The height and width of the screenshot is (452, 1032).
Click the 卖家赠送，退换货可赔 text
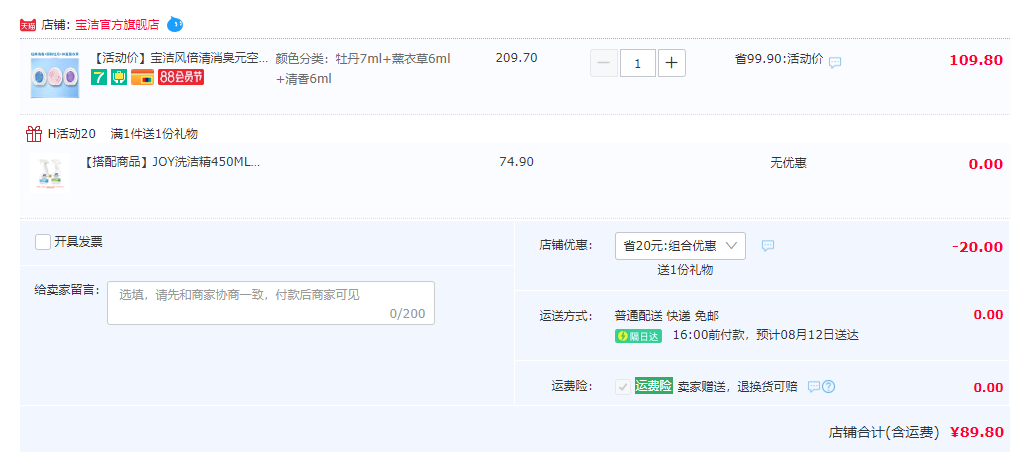coord(737,386)
